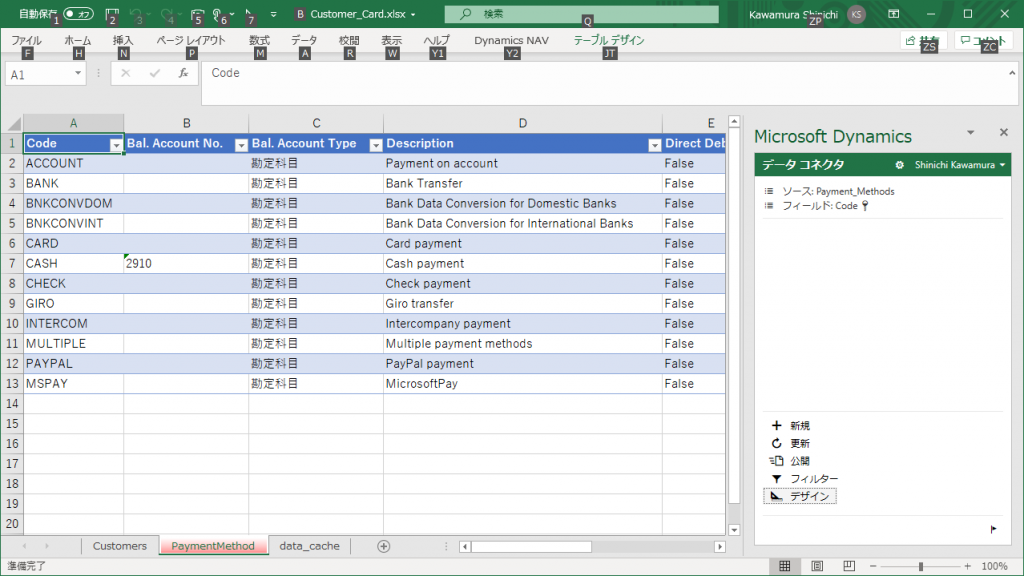
Task: Open data connector settings gear icon
Action: 899,165
